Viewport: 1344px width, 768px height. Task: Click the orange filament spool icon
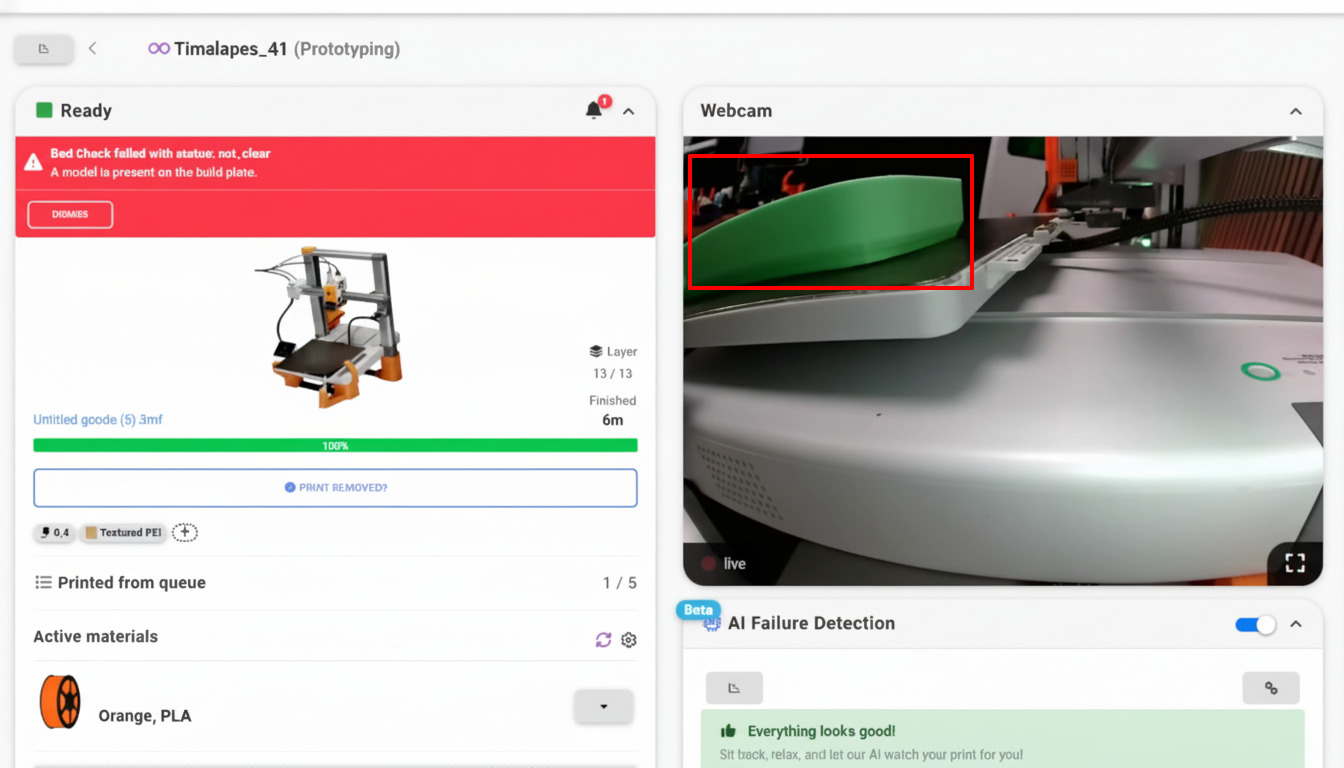pos(60,702)
